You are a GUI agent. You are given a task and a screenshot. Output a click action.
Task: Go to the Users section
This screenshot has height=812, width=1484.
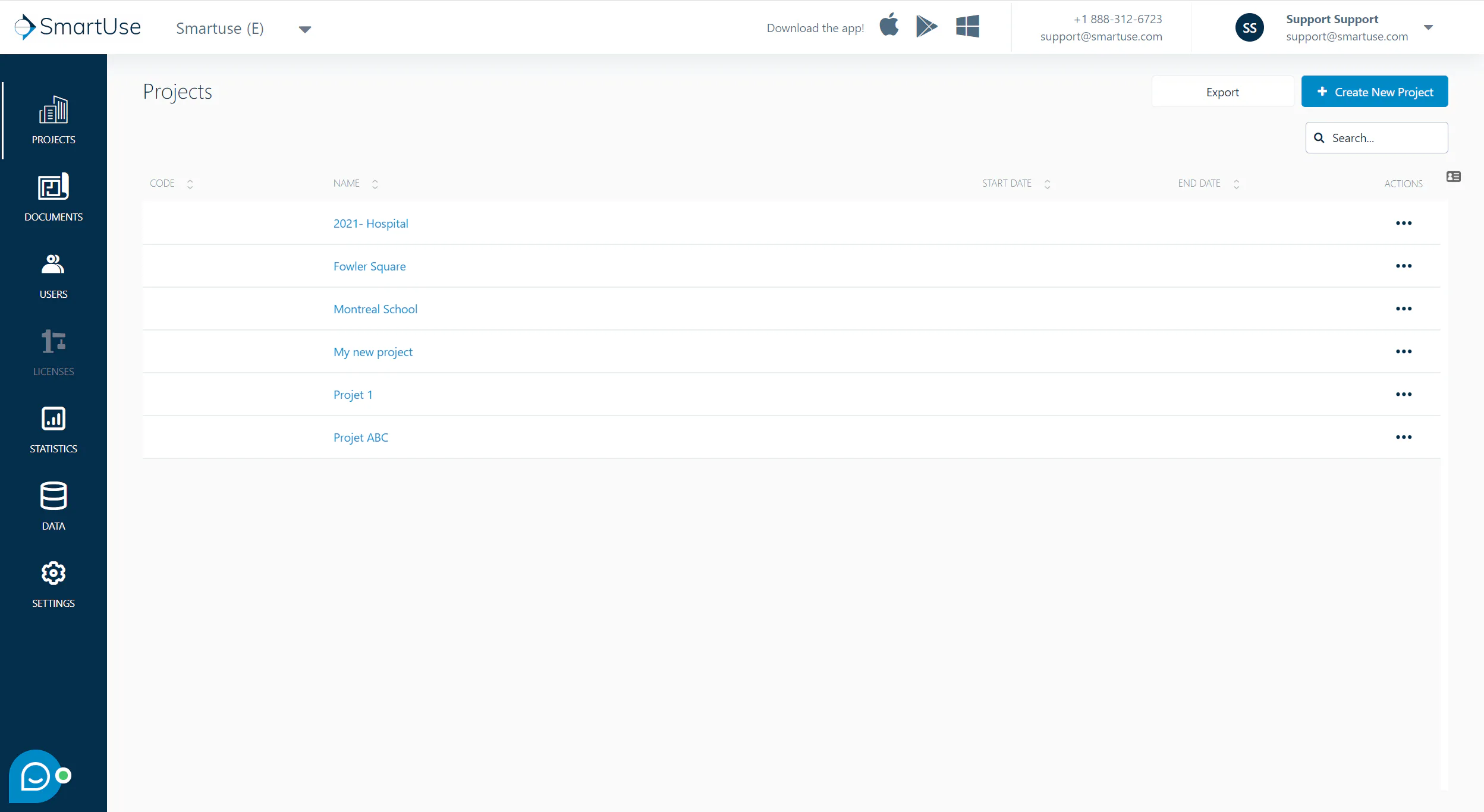coord(54,275)
